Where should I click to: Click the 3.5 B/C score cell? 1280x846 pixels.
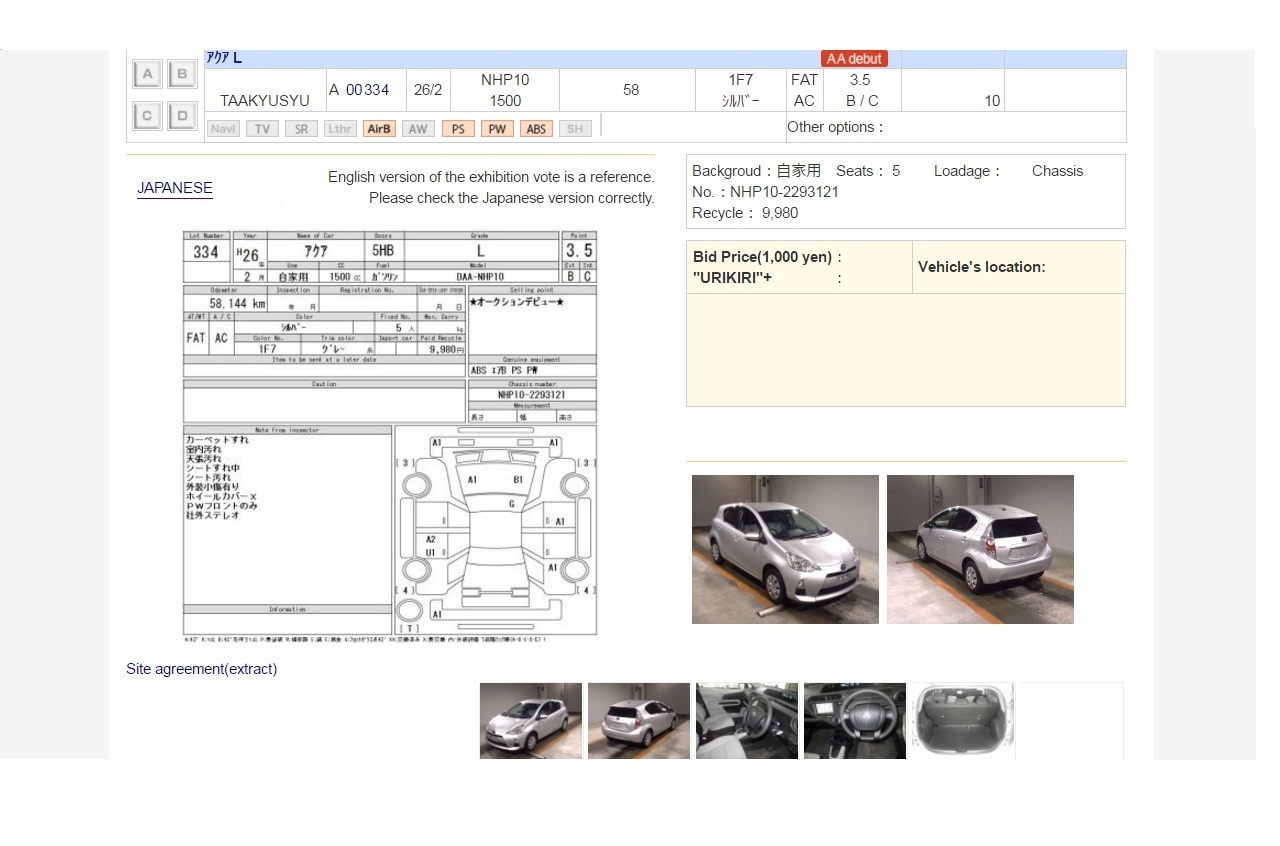pyautogui.click(x=861, y=90)
